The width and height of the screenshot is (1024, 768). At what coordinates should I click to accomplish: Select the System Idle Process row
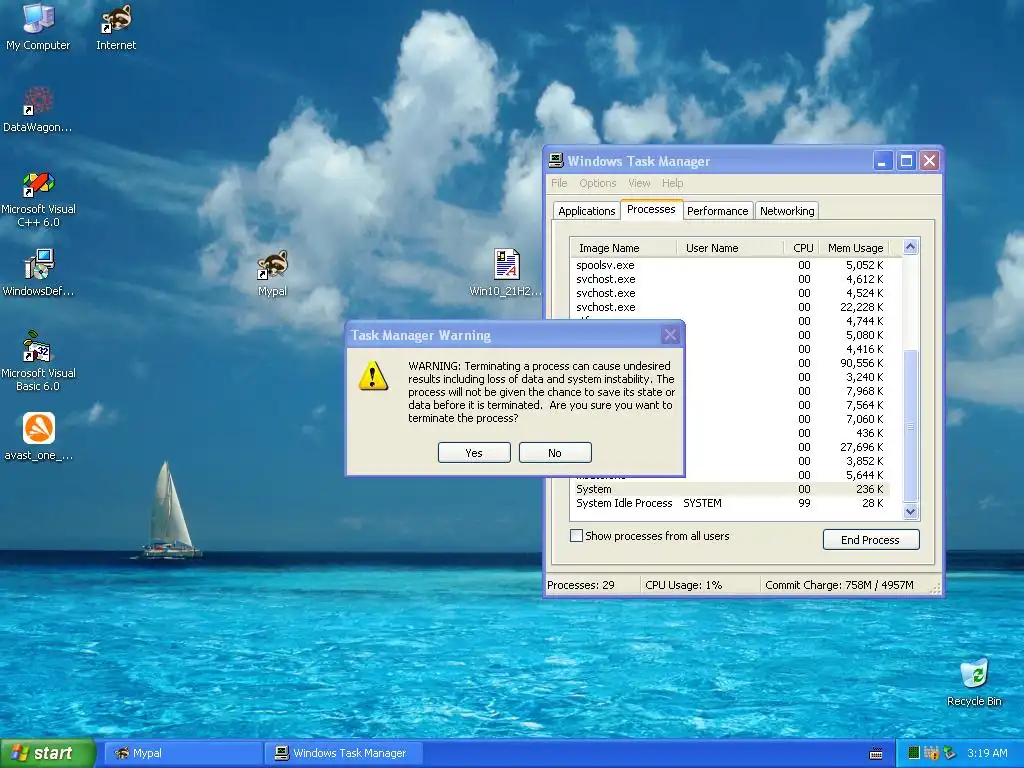tap(730, 504)
